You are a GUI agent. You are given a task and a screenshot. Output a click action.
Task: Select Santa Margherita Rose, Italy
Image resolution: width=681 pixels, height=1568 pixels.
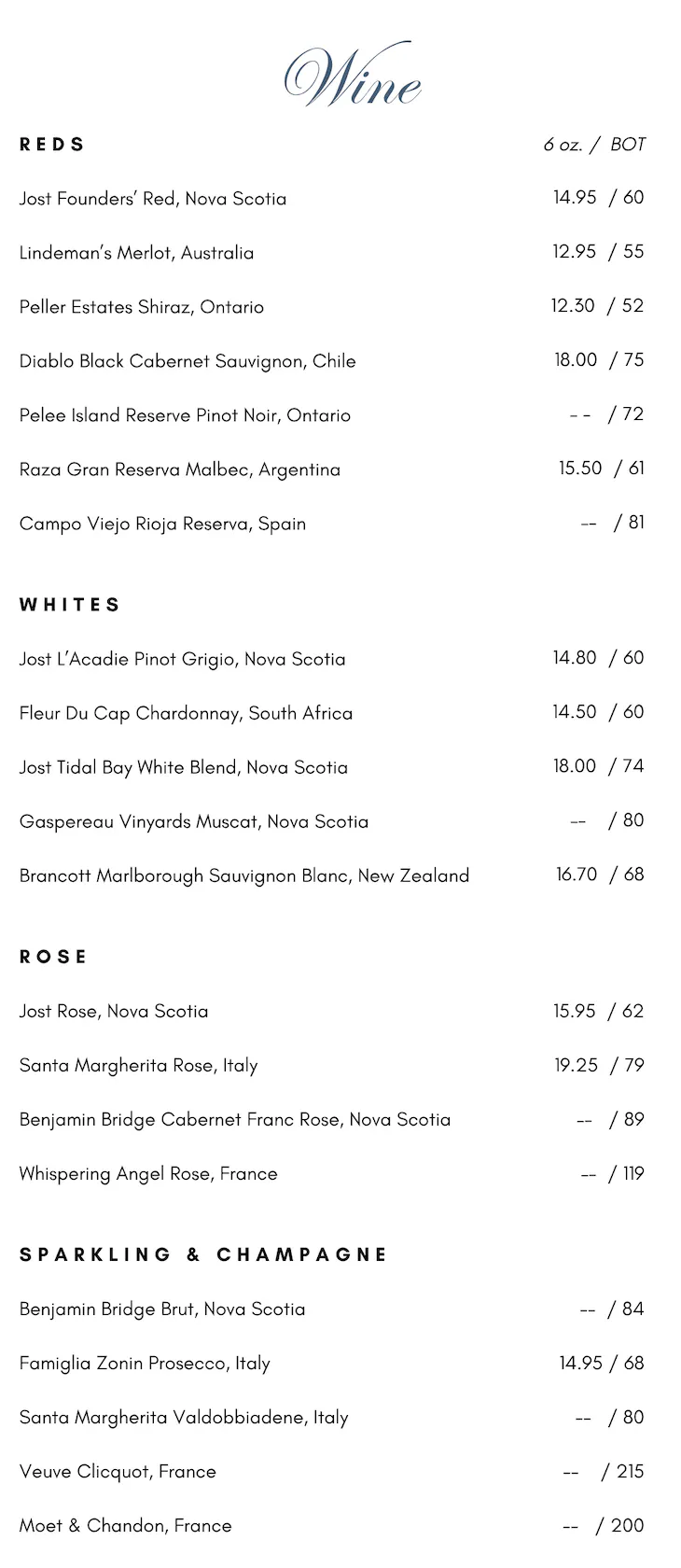138,1065
